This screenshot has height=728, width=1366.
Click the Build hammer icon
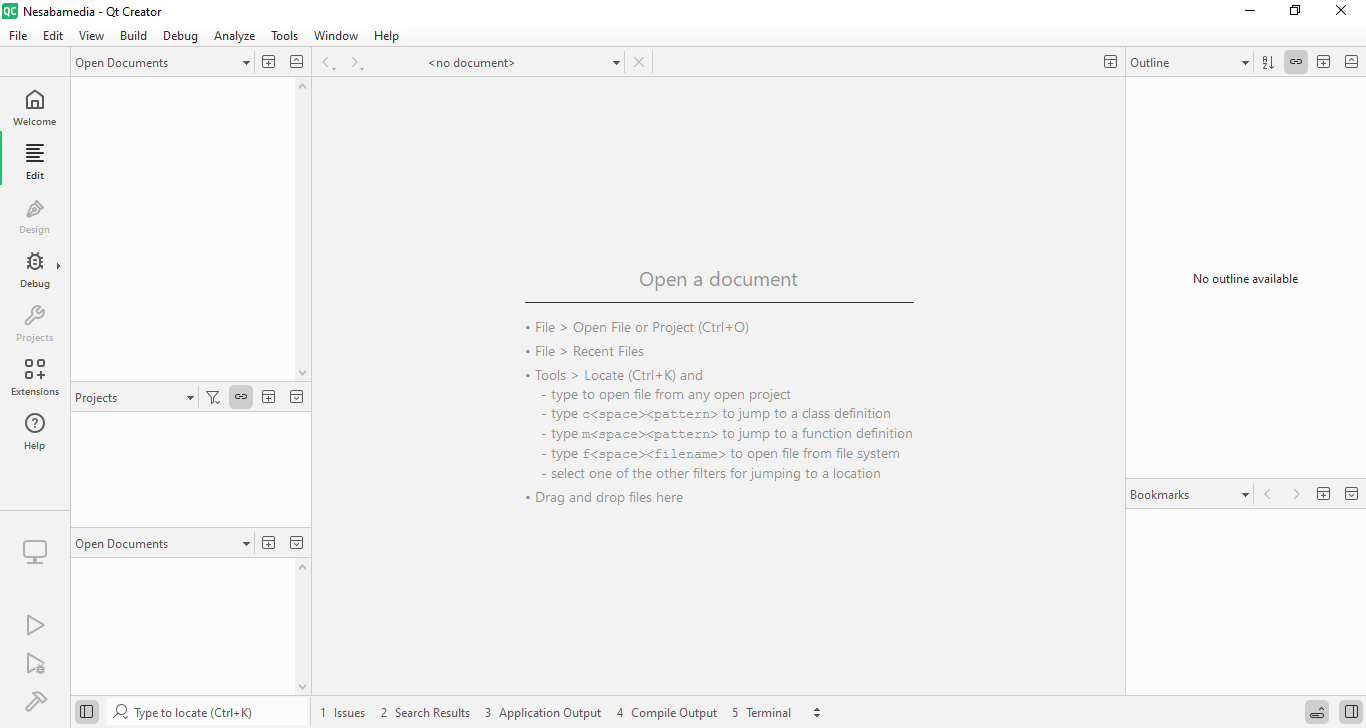click(x=35, y=701)
